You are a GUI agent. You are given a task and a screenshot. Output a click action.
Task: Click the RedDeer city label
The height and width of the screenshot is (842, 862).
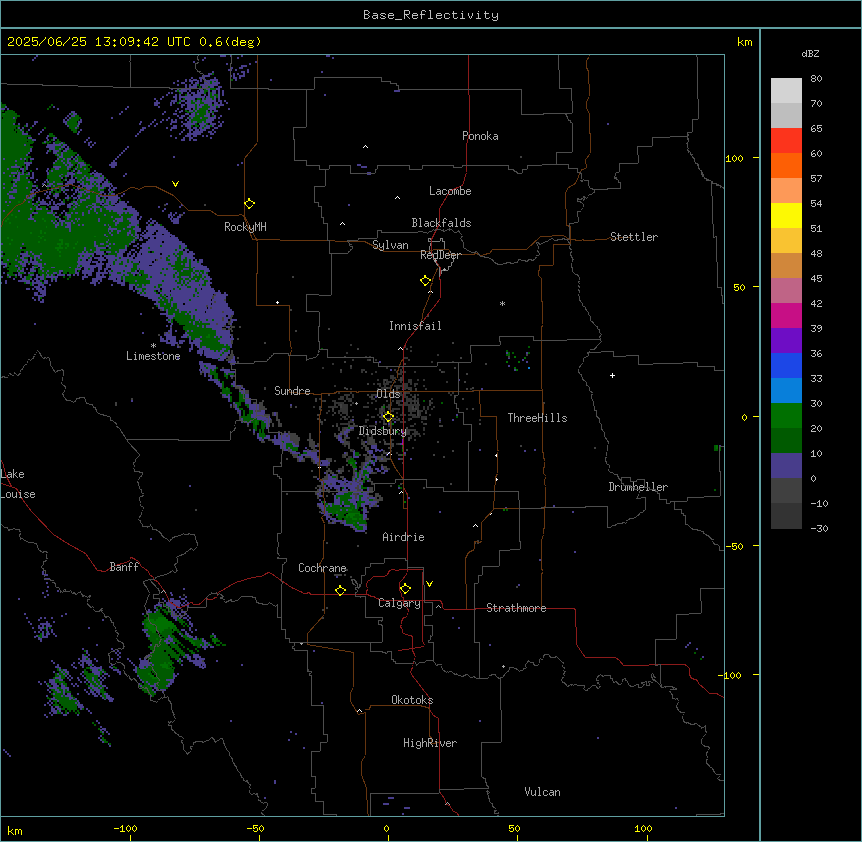point(440,255)
